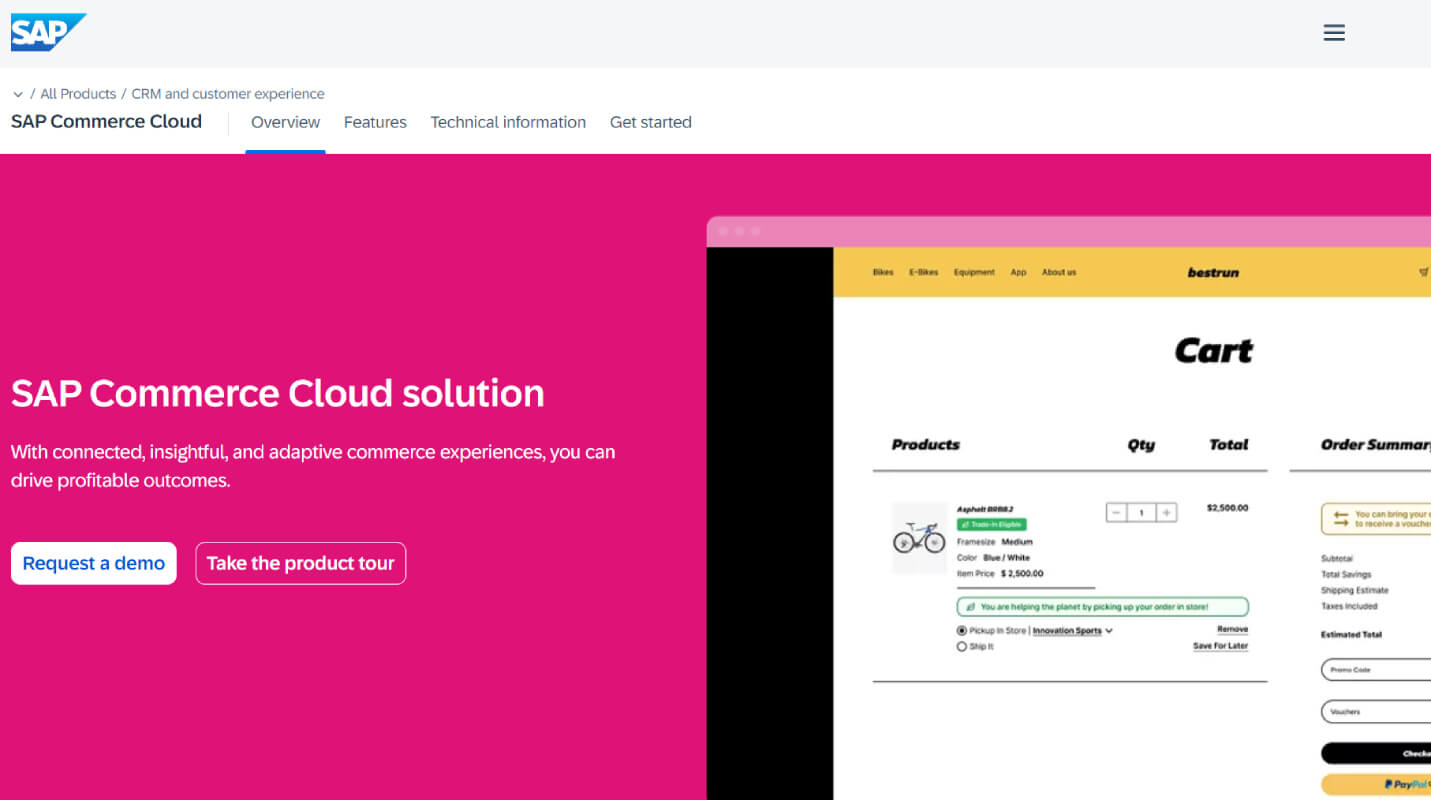The width and height of the screenshot is (1431, 800).
Task: Click E-Bikes in the demo menu
Action: 923,272
